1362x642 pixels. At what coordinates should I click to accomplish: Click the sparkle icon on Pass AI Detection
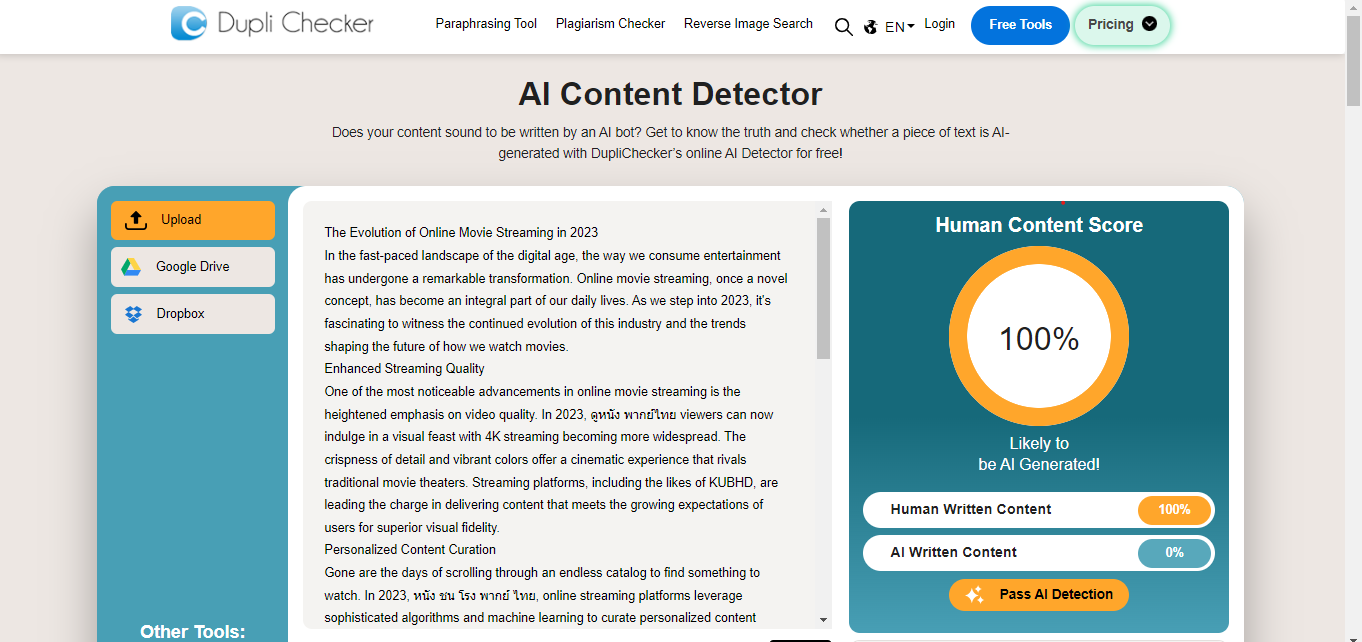point(975,595)
